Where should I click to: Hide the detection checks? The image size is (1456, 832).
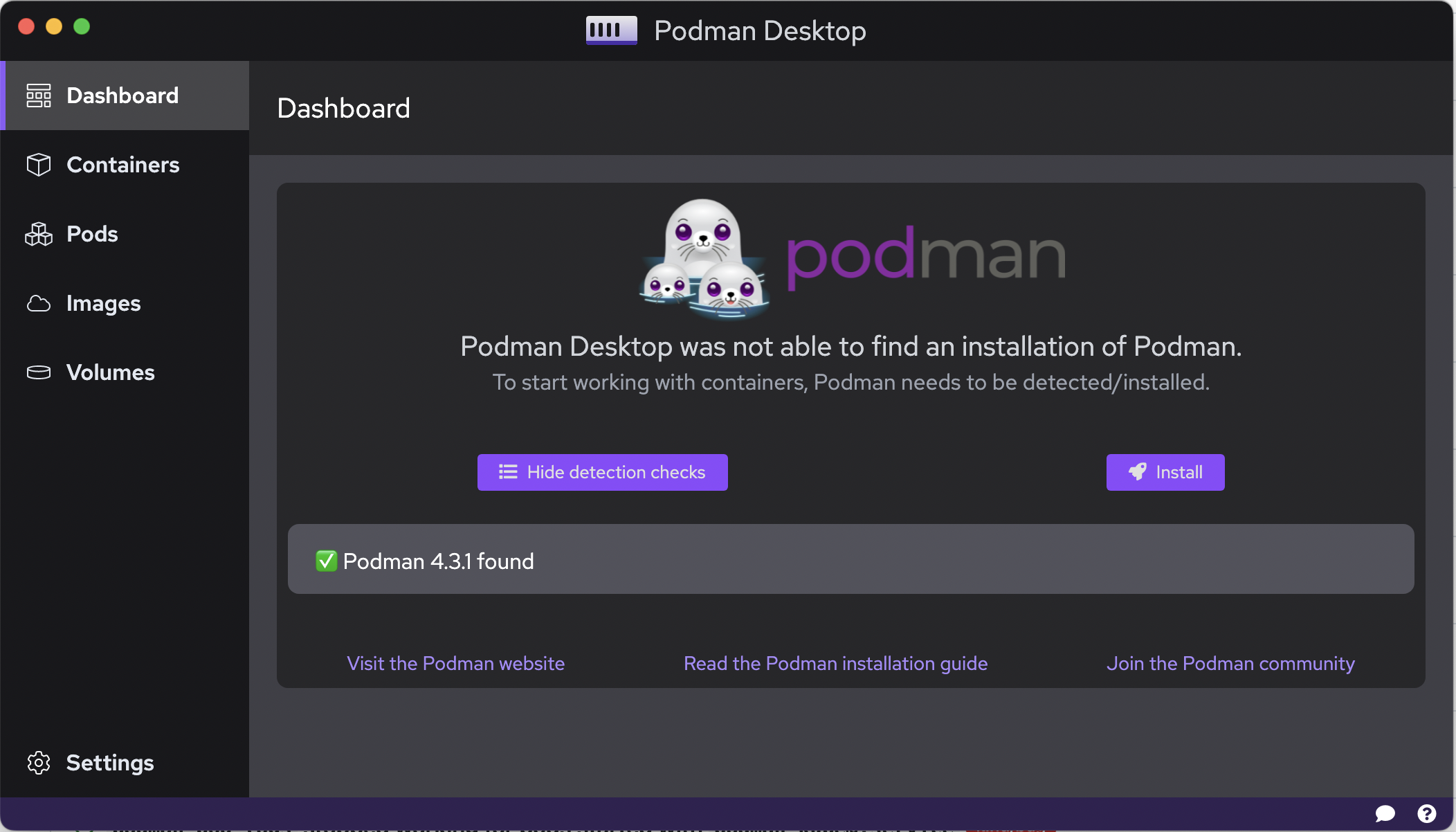[601, 472]
